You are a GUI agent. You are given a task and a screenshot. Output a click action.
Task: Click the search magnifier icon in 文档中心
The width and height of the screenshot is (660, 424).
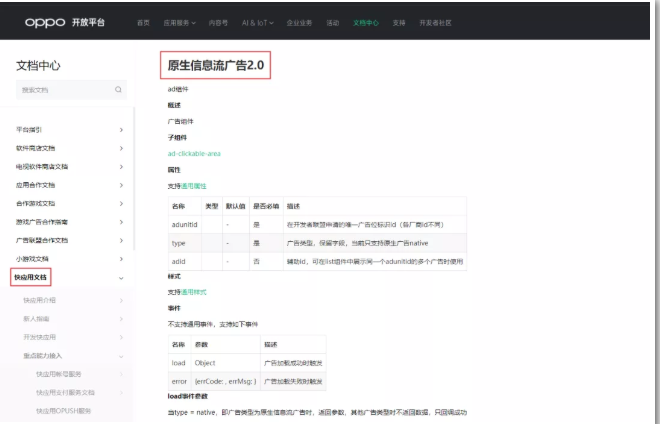[x=118, y=89]
